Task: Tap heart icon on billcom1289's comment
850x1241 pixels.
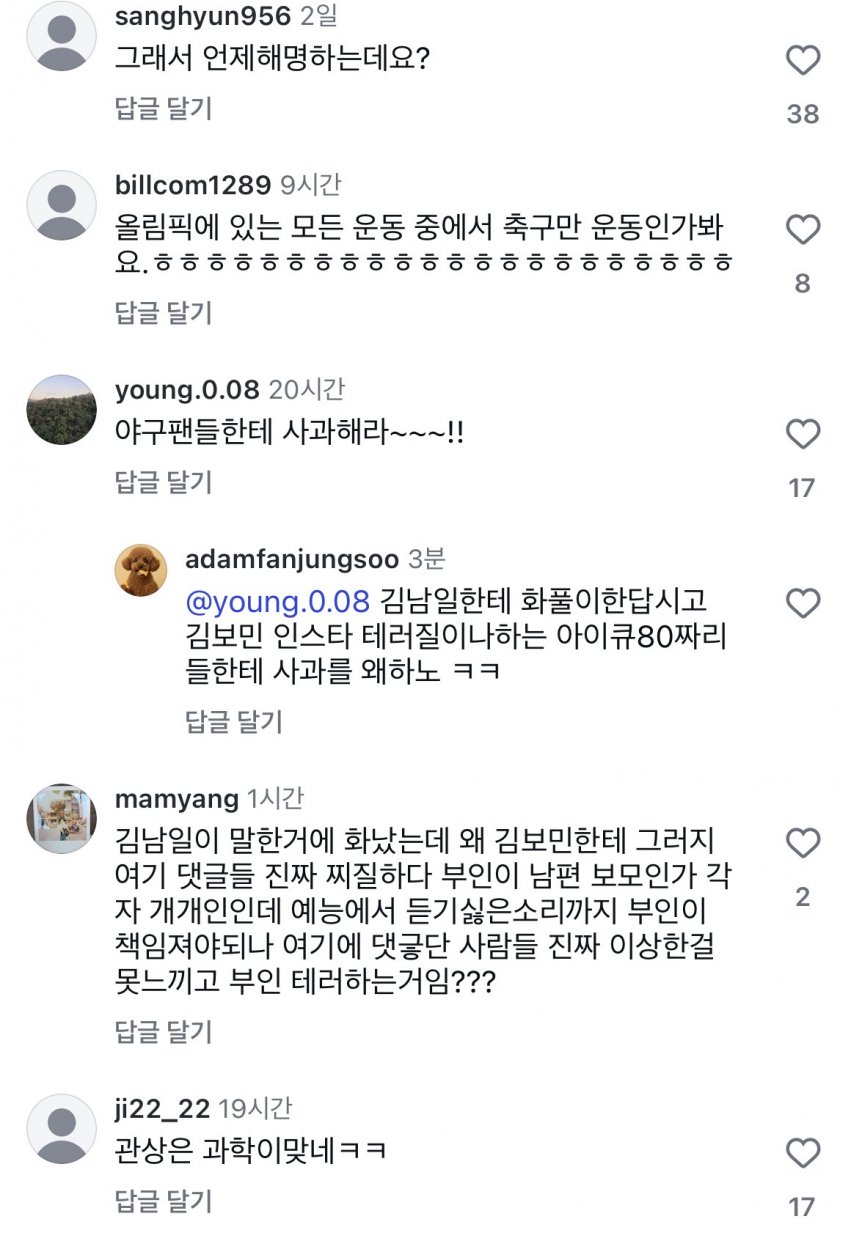Action: click(803, 231)
